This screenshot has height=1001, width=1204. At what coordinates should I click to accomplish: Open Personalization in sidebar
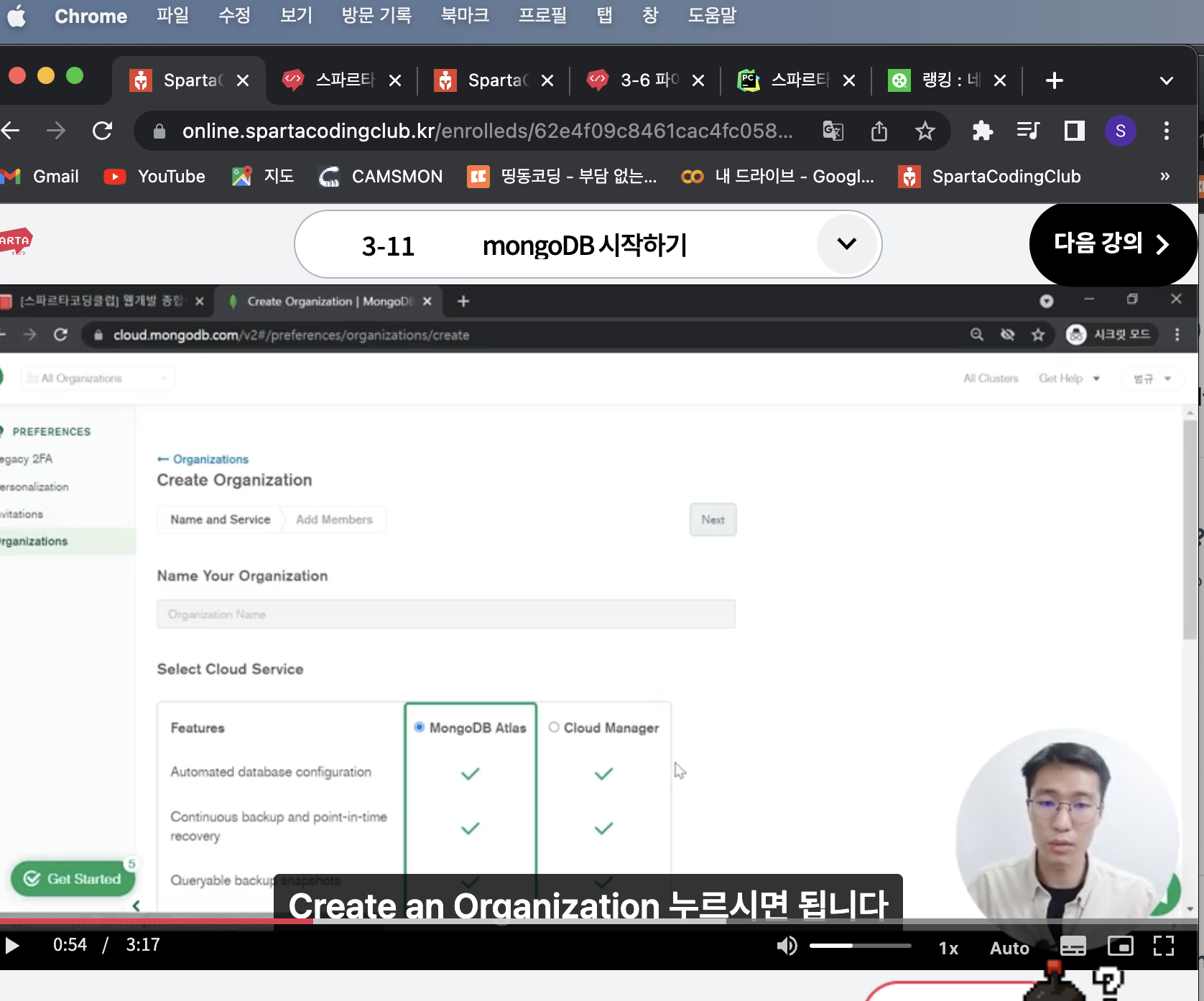[34, 487]
